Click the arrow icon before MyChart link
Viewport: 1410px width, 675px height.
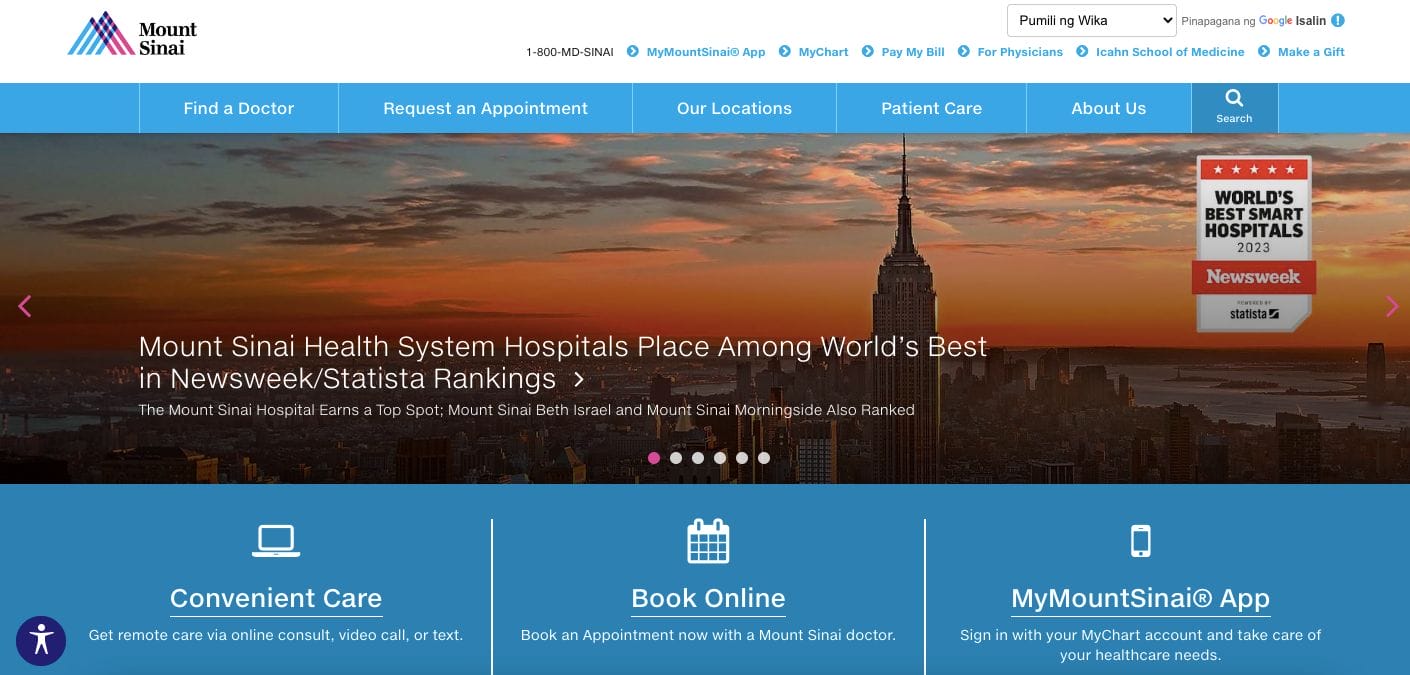tap(785, 51)
